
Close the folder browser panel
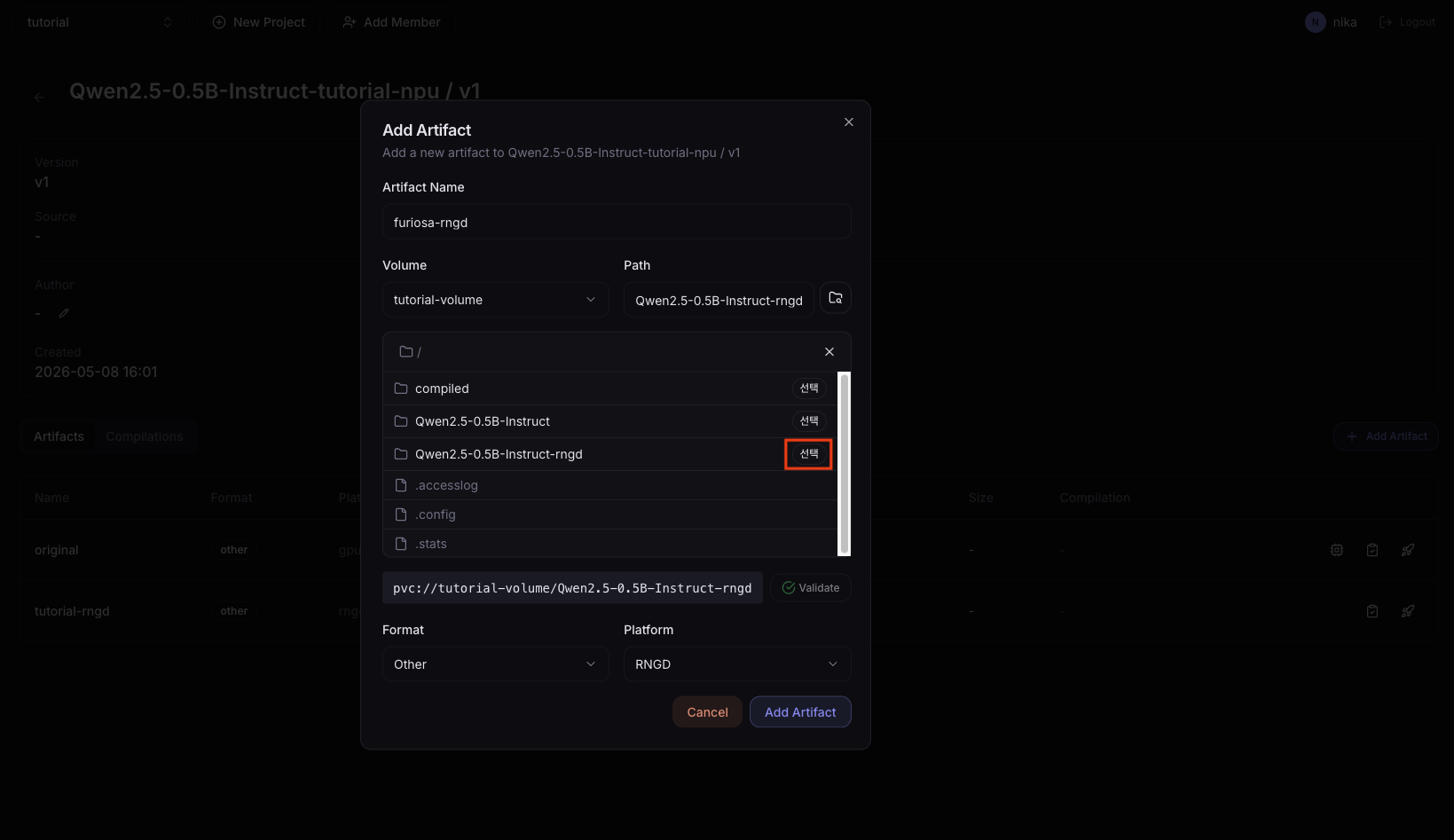point(829,352)
